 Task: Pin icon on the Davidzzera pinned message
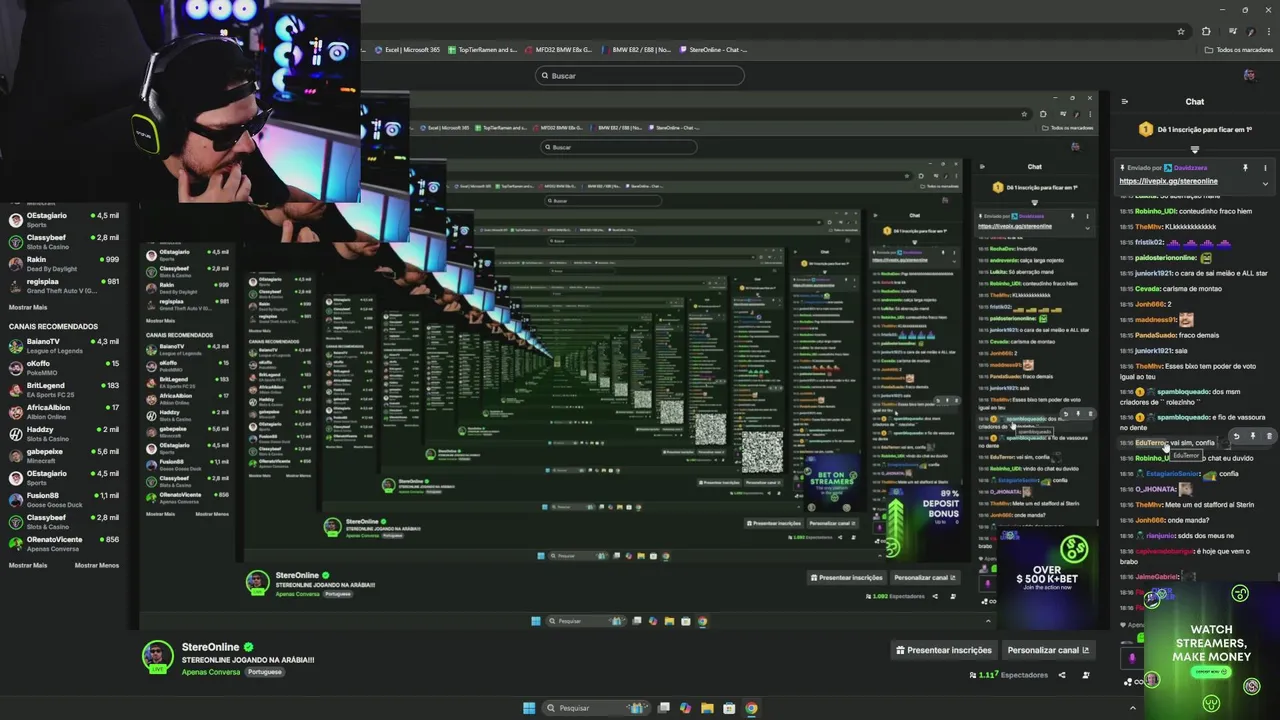(1245, 168)
